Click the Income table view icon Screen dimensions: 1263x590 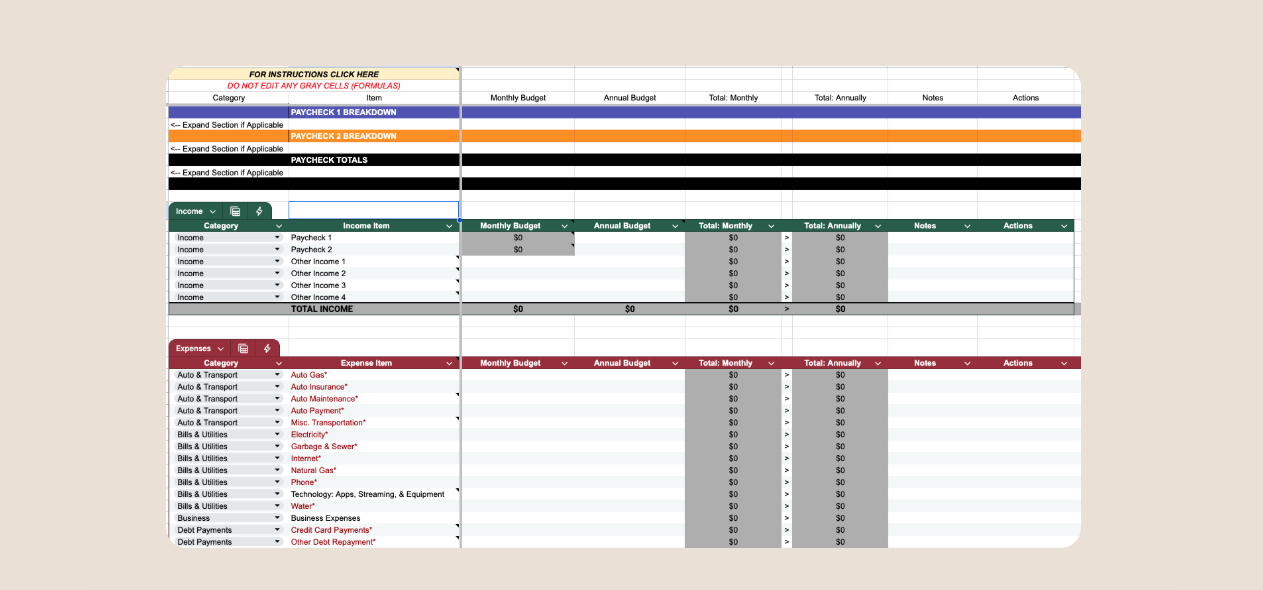pyautogui.click(x=235, y=211)
